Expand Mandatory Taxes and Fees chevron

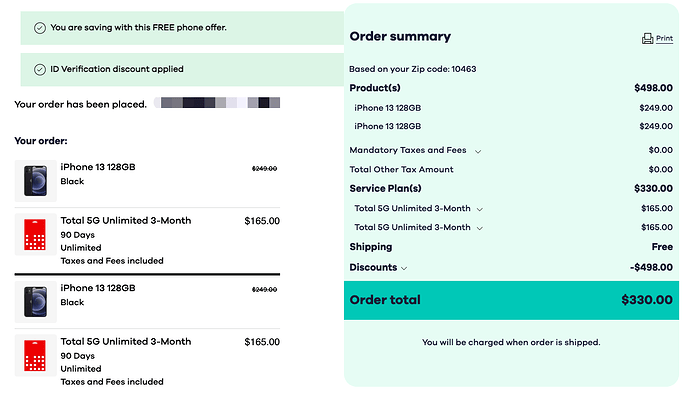coord(478,151)
